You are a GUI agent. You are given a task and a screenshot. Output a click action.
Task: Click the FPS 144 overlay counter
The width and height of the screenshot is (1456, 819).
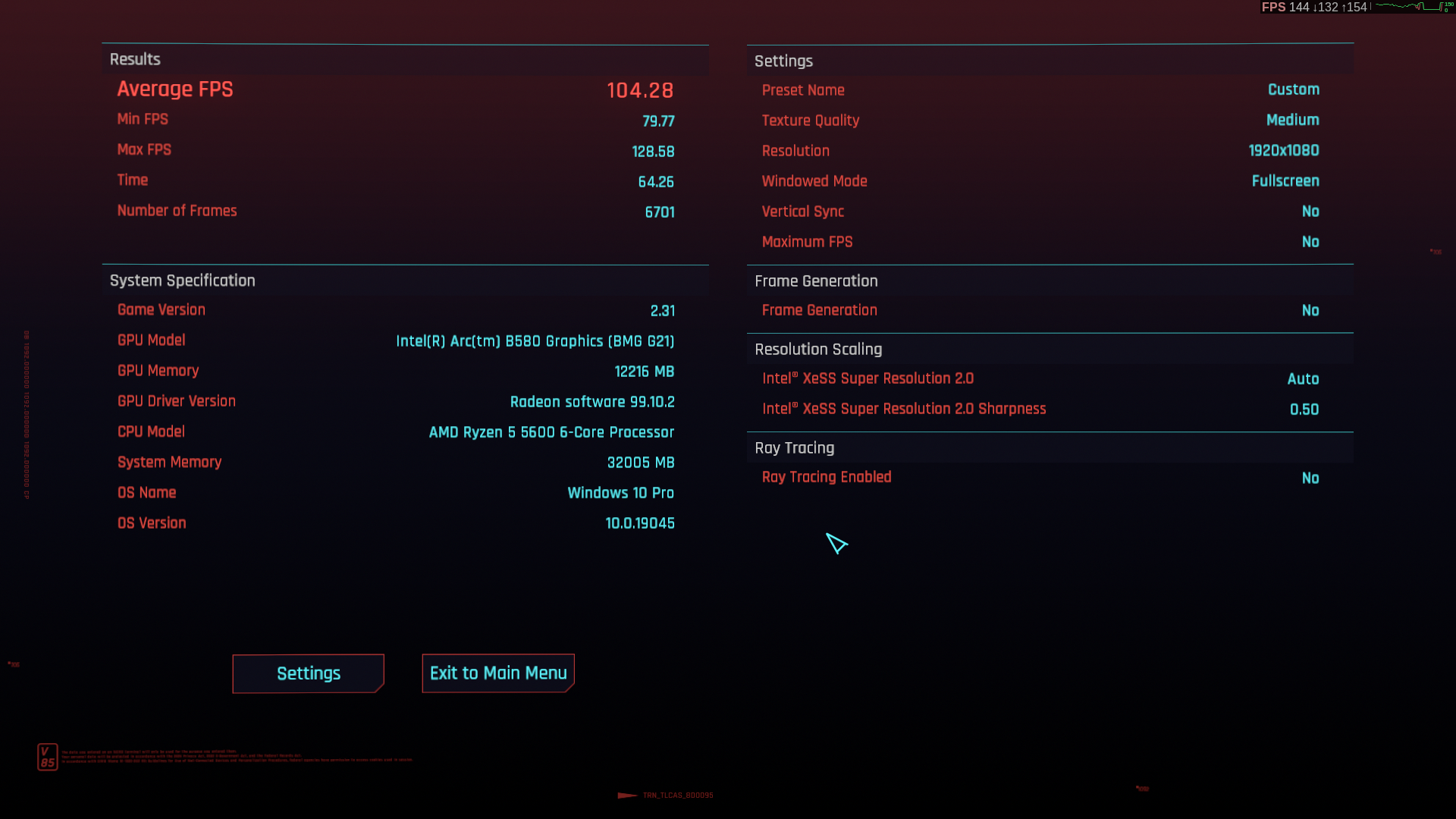[1285, 7]
